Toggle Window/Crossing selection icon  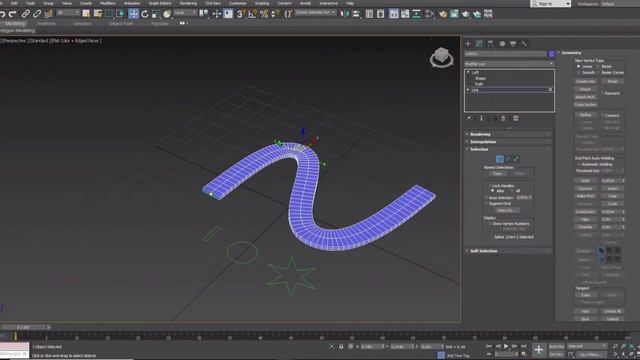[x=120, y=14]
